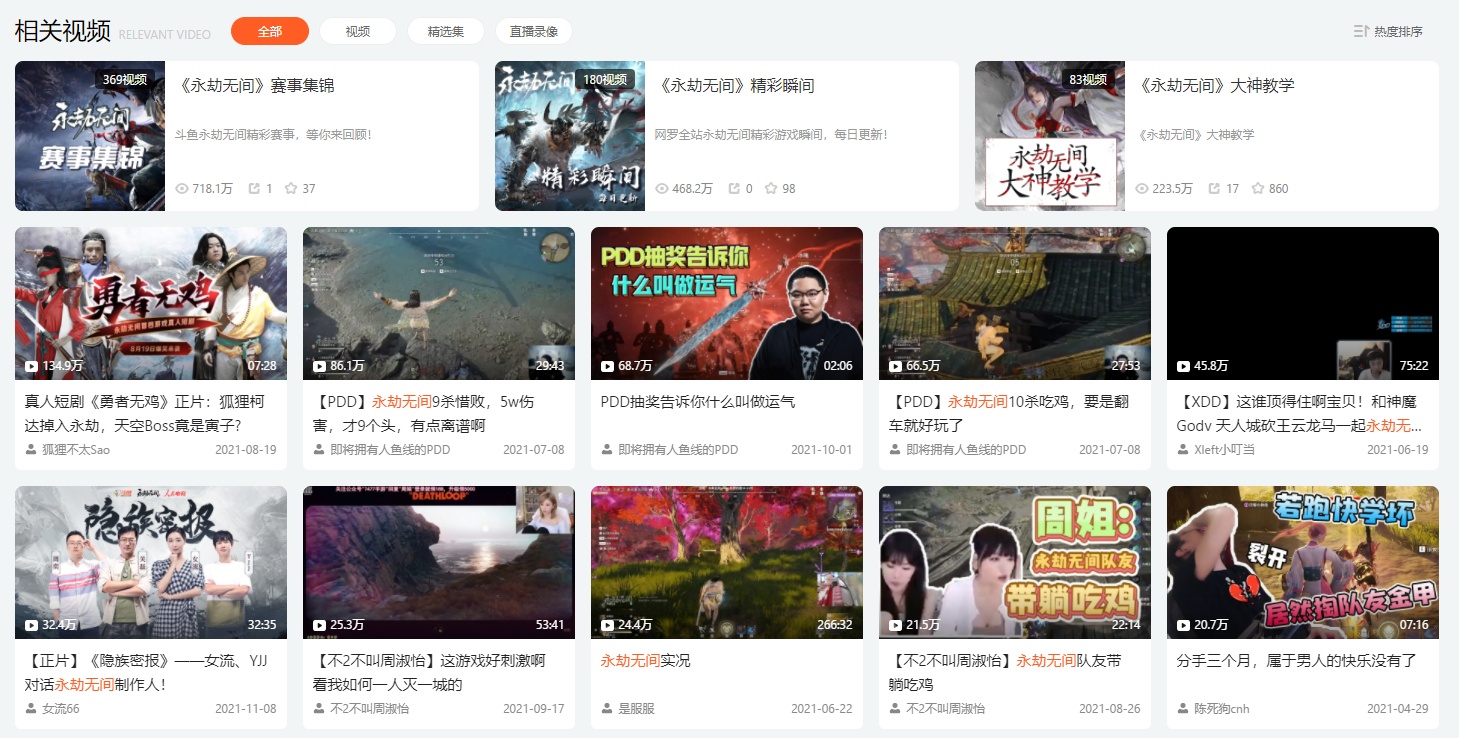This screenshot has height=738, width=1459.
Task: Click the user icon beside 狐狸不太Sao
Action: 32,449
